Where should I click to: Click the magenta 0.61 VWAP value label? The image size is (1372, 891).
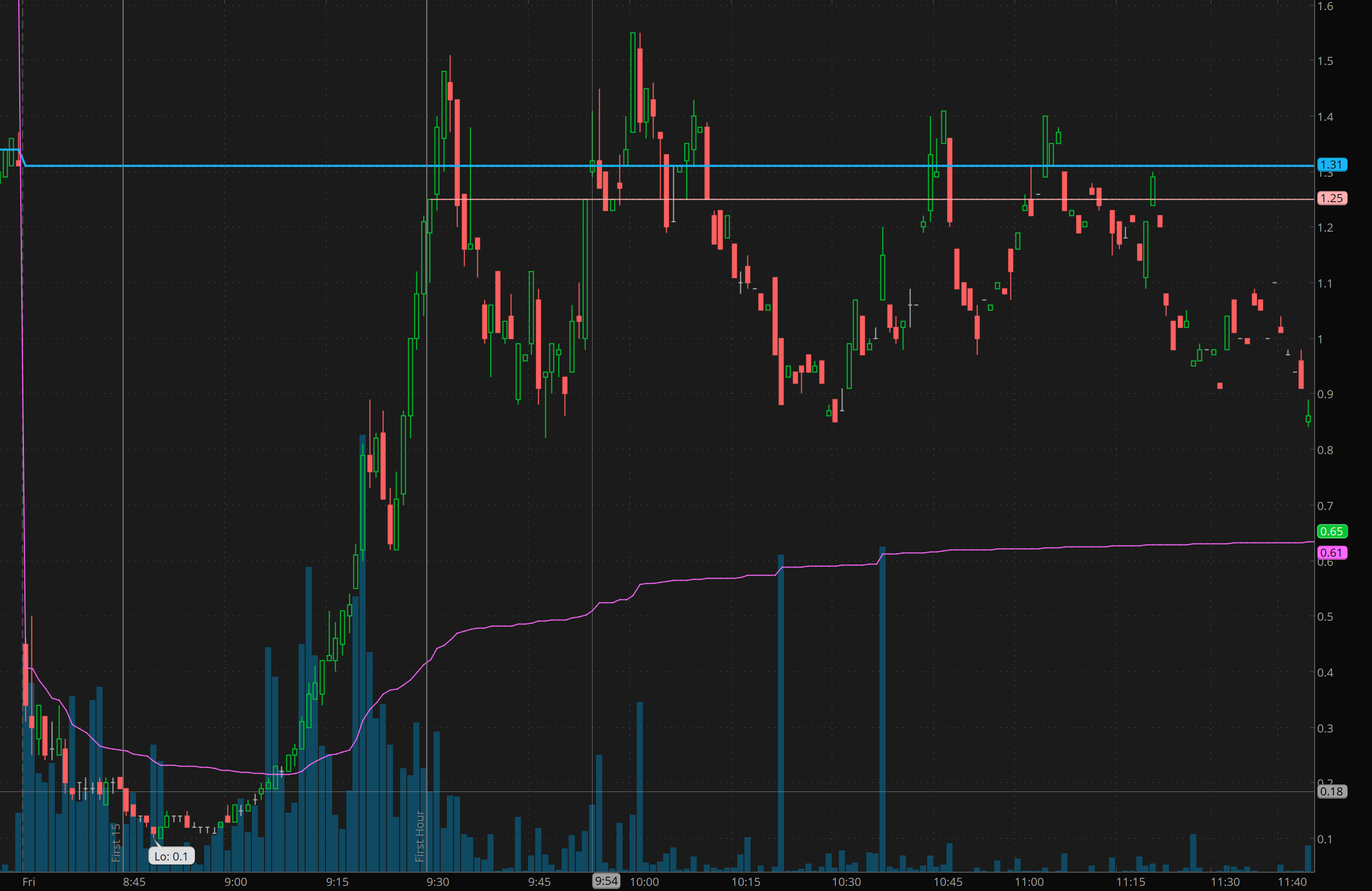click(x=1332, y=553)
